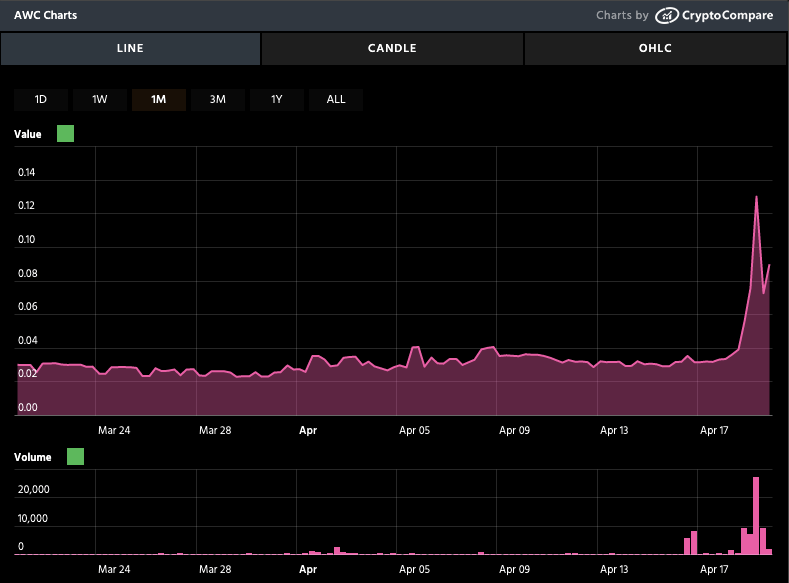789x583 pixels.
Task: Click the Value legend label
Action: pyautogui.click(x=28, y=133)
